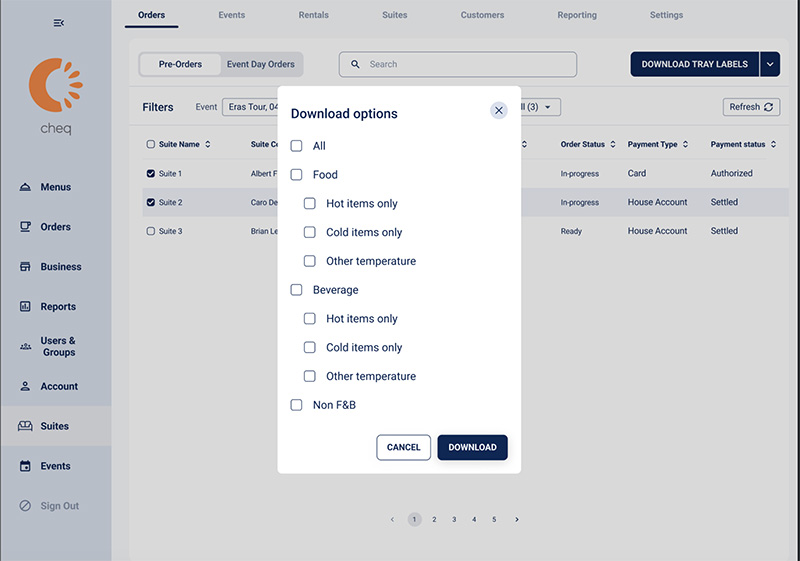
Task: Collapse the sidebar with the menu icon
Action: point(58,23)
